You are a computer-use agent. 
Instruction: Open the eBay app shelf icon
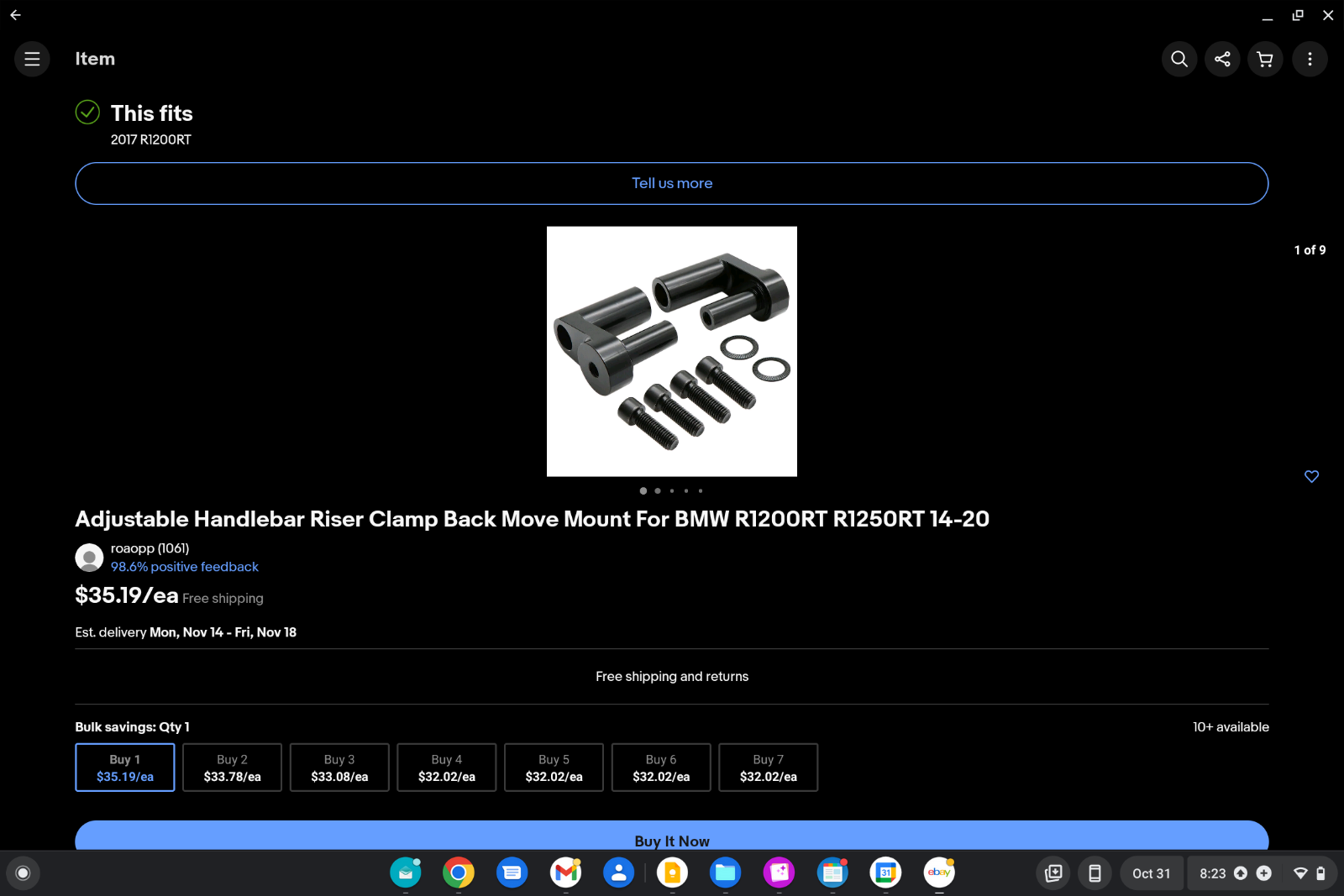(x=939, y=873)
